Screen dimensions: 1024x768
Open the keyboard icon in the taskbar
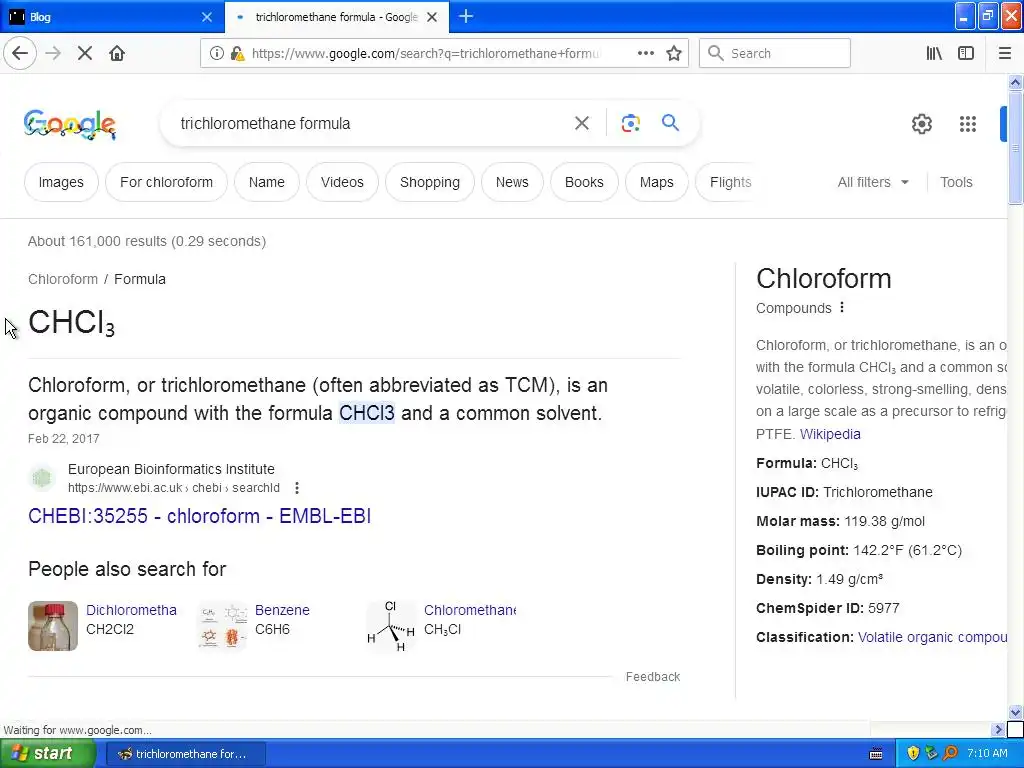pos(876,754)
